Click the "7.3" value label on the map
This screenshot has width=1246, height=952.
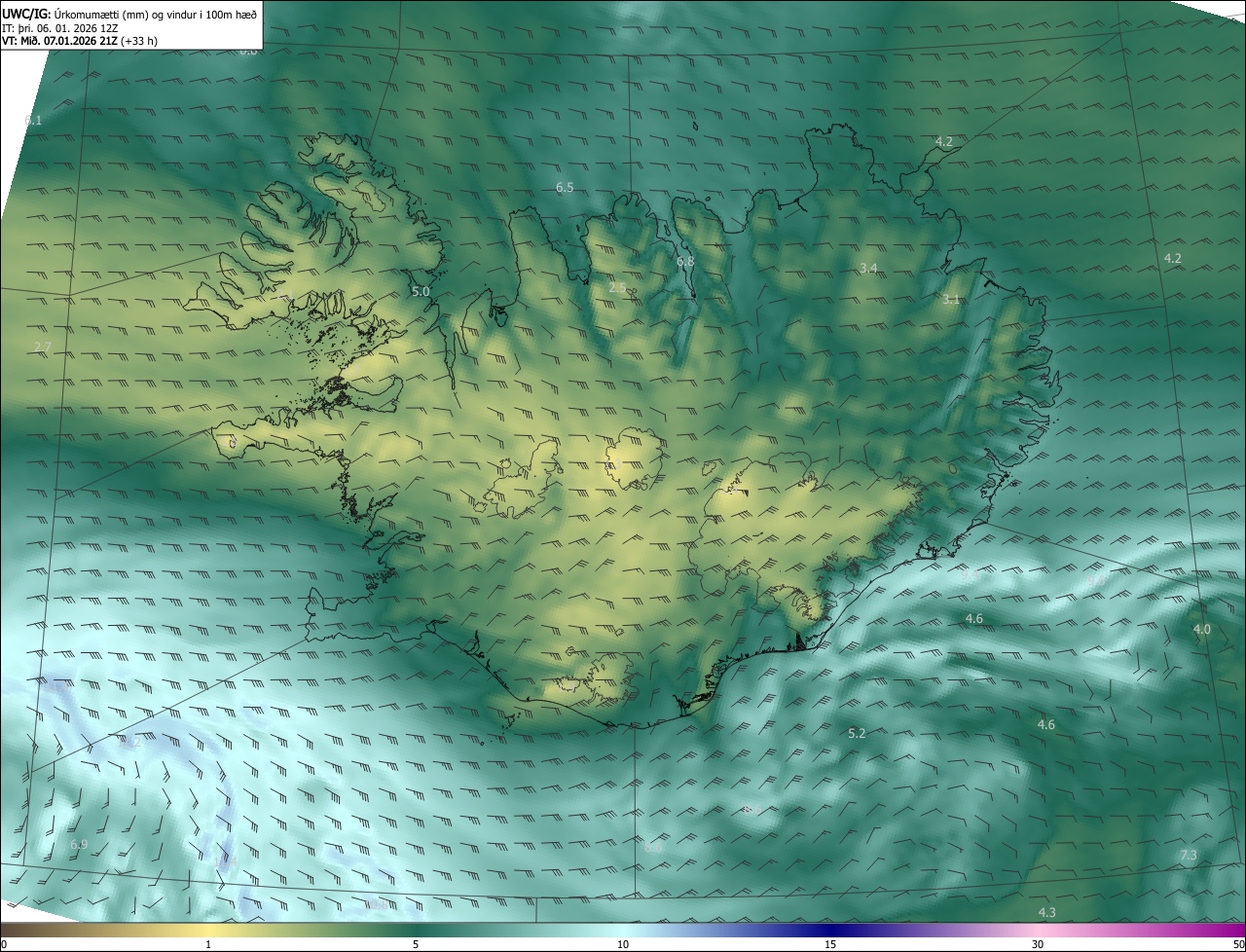[x=1189, y=855]
